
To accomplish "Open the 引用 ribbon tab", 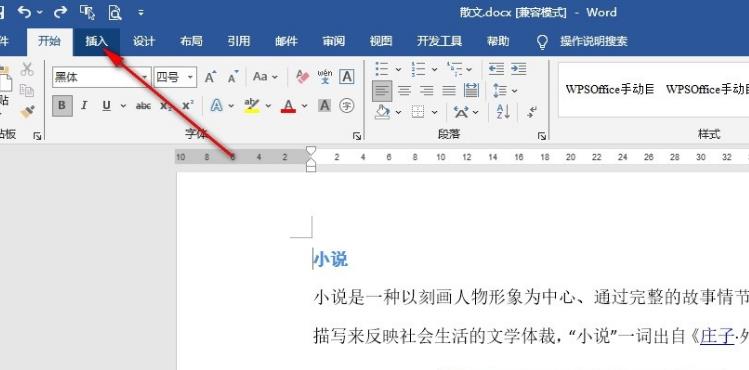I will (x=238, y=42).
